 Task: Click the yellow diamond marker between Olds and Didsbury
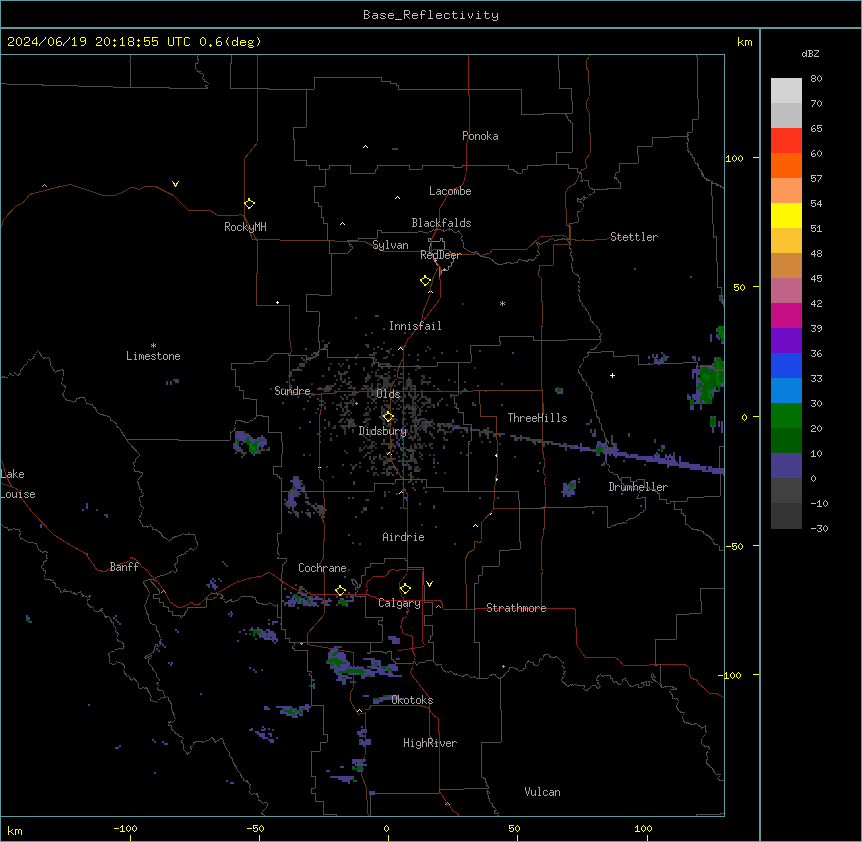[x=388, y=417]
